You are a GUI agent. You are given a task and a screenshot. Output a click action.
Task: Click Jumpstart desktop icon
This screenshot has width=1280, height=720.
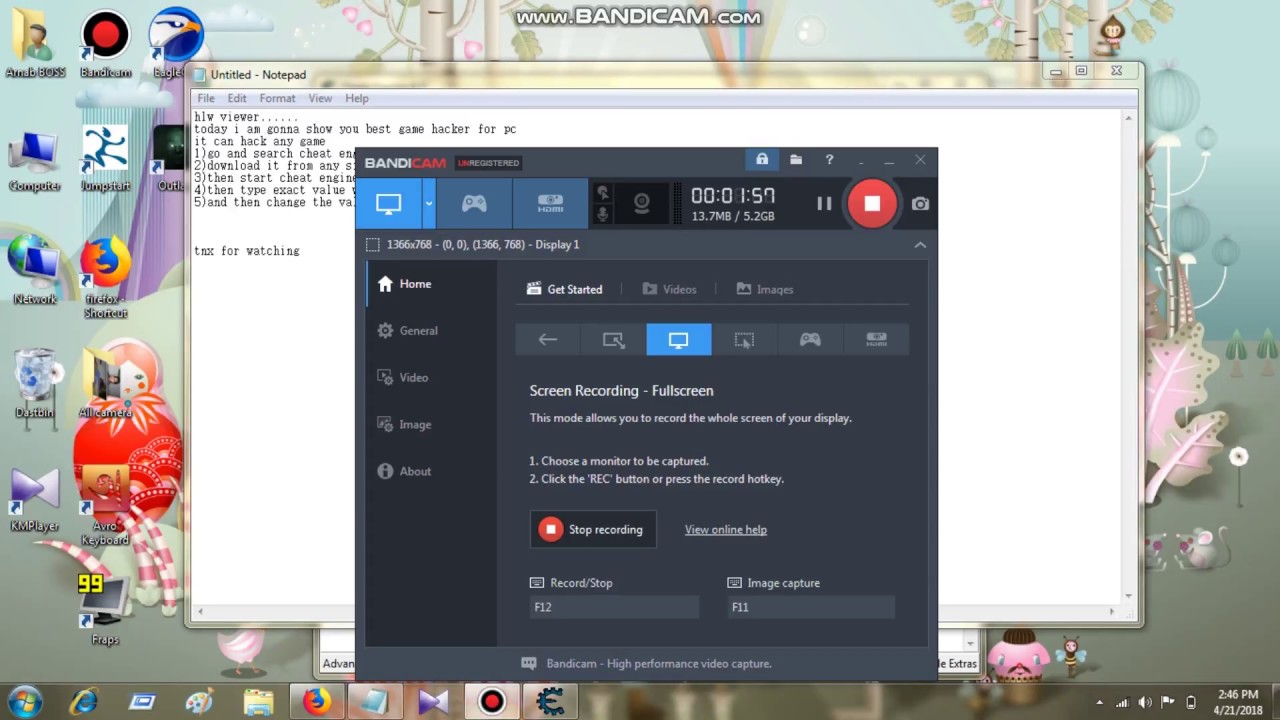point(105,159)
